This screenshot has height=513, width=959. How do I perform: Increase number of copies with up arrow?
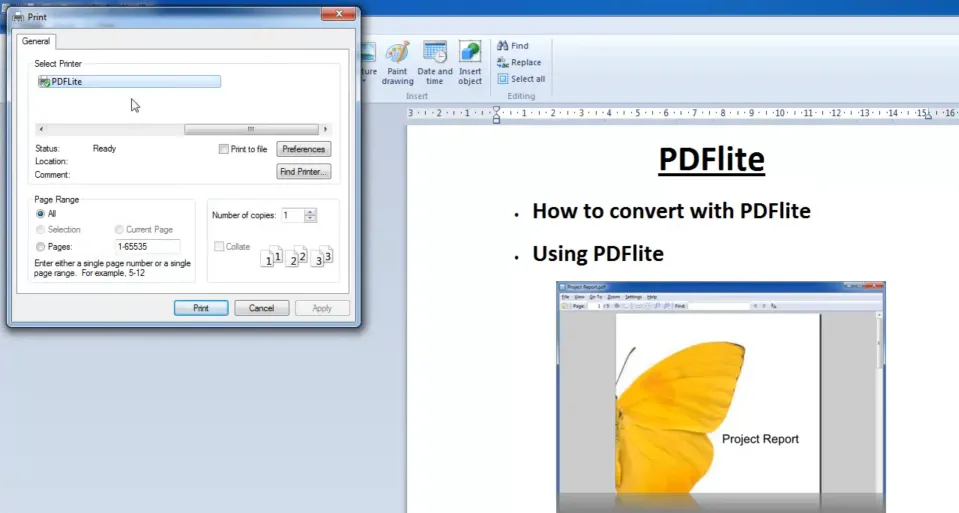(310, 212)
